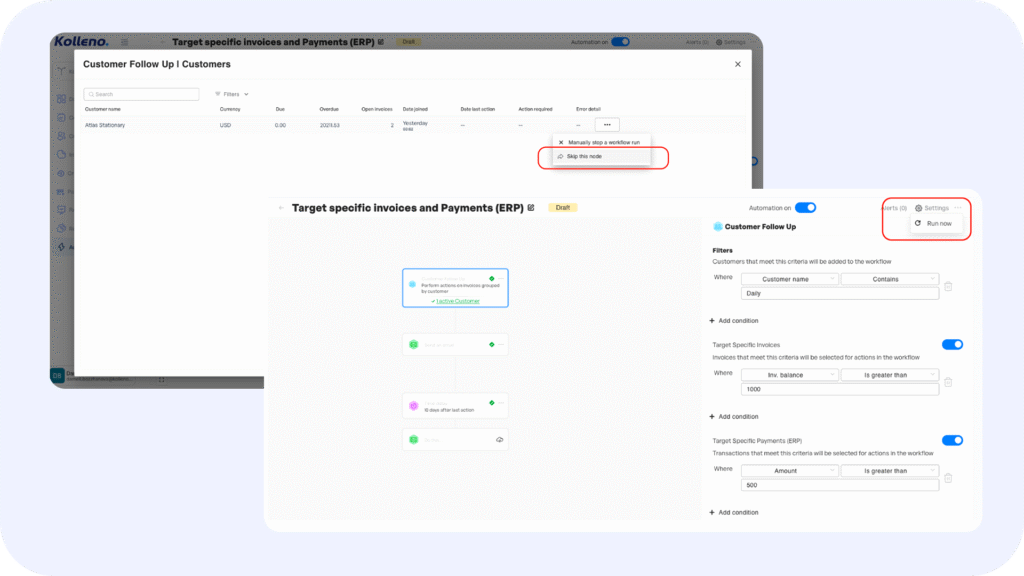Close the Customer Follow Up customers dialog

738,64
